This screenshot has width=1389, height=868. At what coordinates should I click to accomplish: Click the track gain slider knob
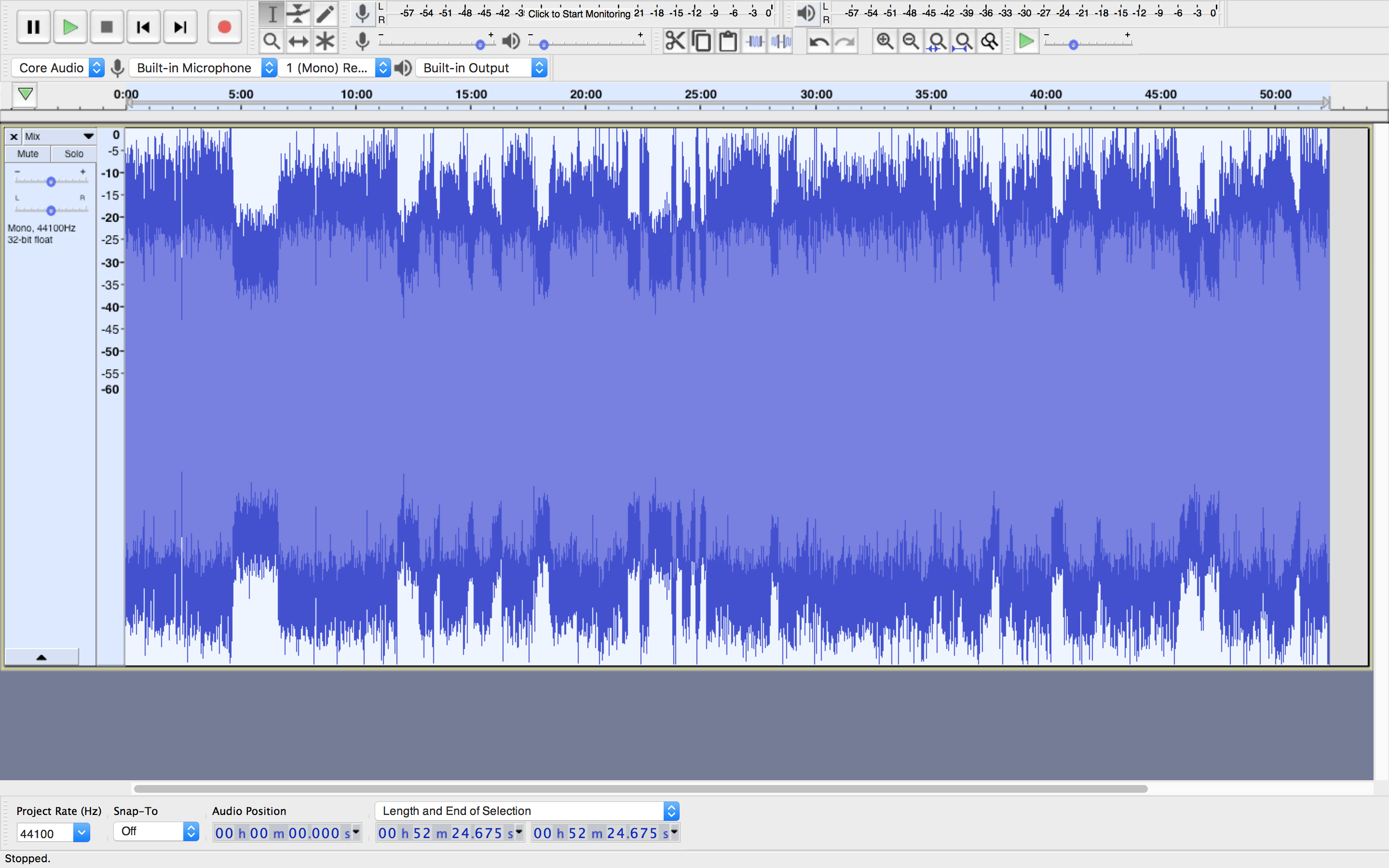(x=51, y=182)
